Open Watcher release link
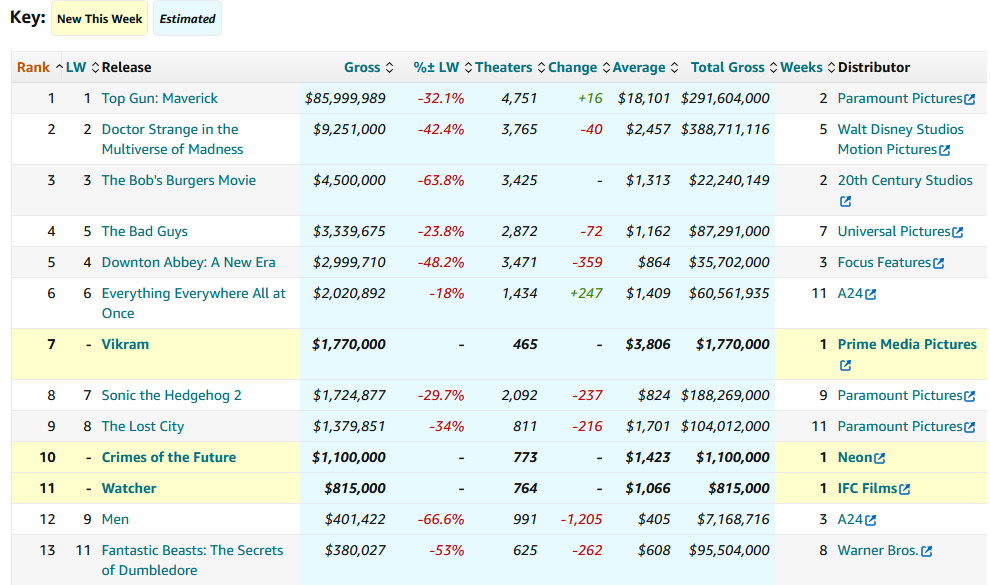990x585 pixels. click(x=129, y=488)
